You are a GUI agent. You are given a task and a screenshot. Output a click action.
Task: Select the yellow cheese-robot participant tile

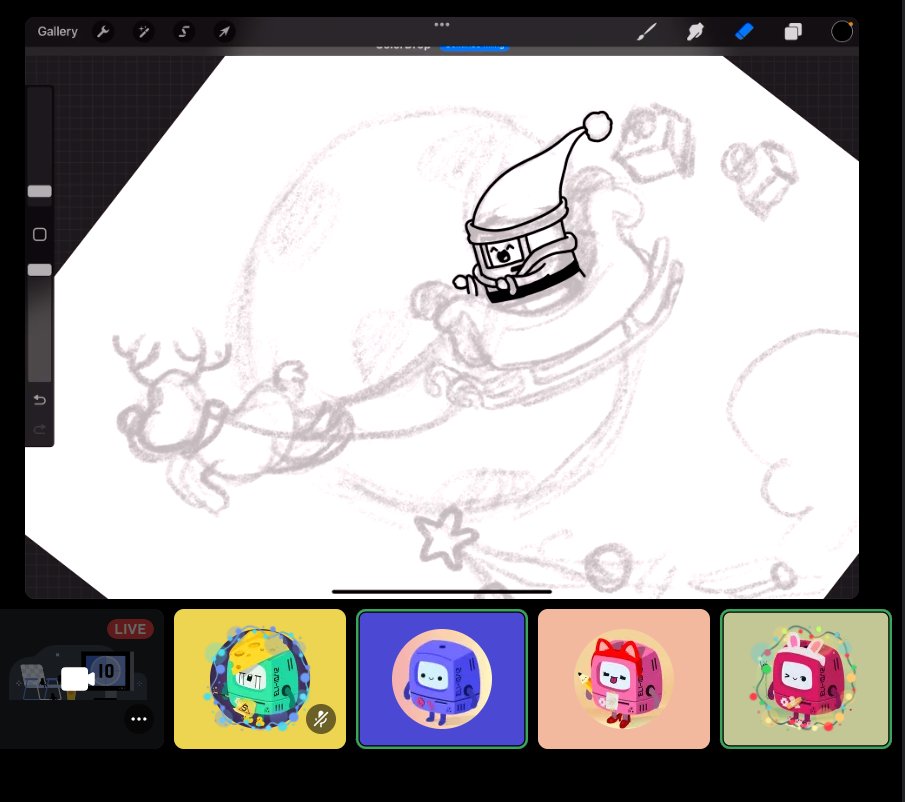click(260, 679)
